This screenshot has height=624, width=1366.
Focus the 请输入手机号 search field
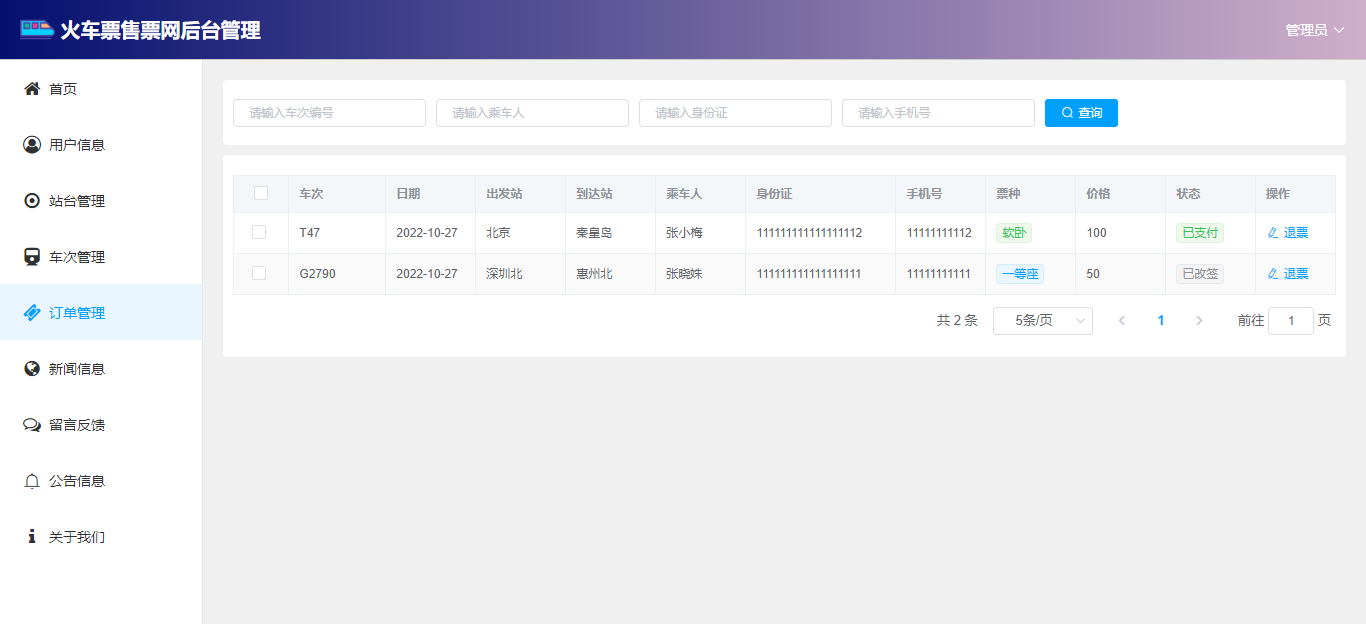pyautogui.click(x=937, y=113)
